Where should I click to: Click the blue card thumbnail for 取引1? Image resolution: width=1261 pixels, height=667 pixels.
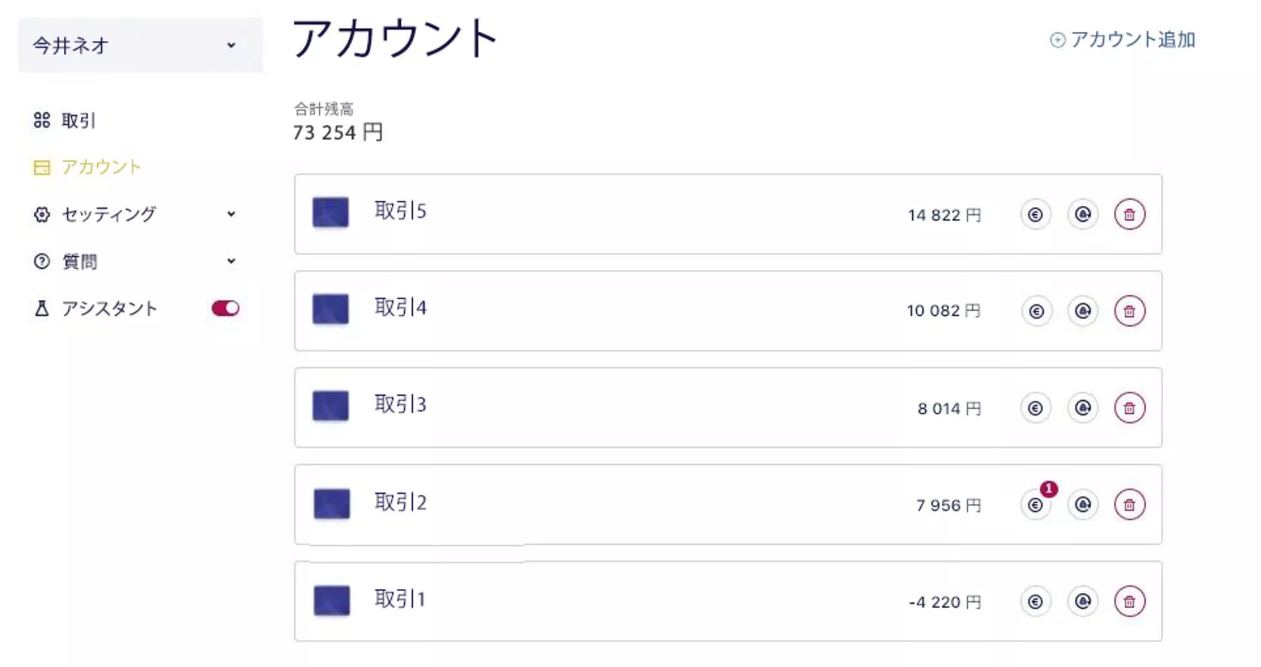point(331,601)
